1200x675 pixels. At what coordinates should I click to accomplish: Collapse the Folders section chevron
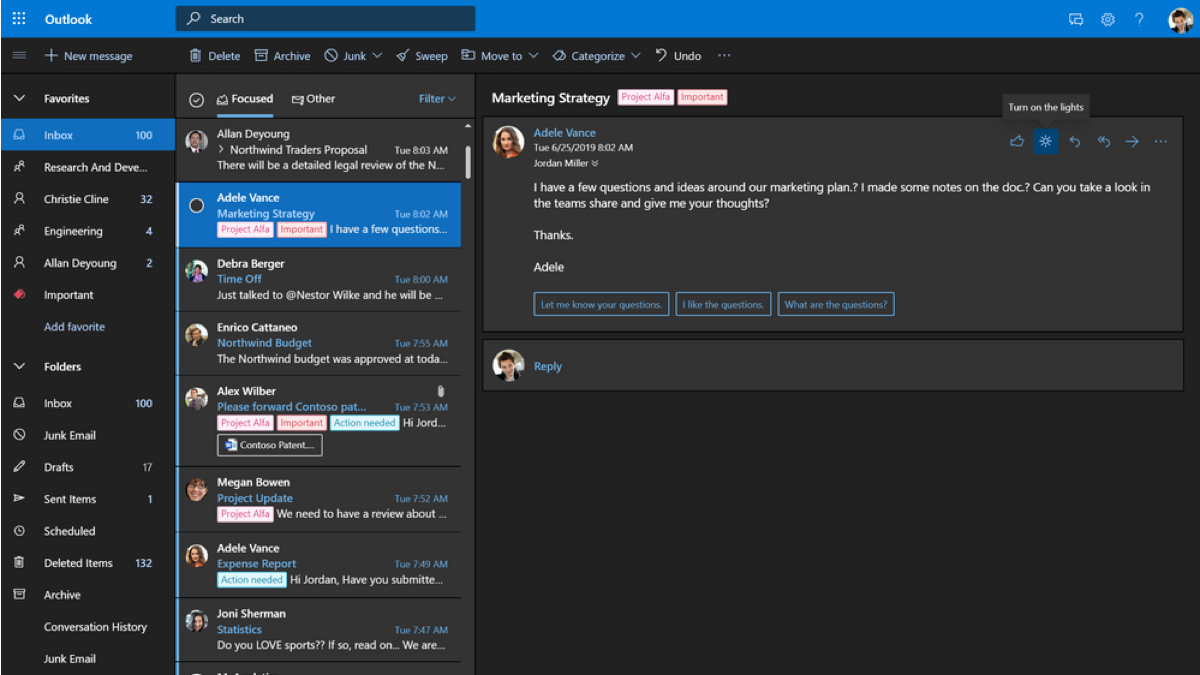(x=19, y=367)
